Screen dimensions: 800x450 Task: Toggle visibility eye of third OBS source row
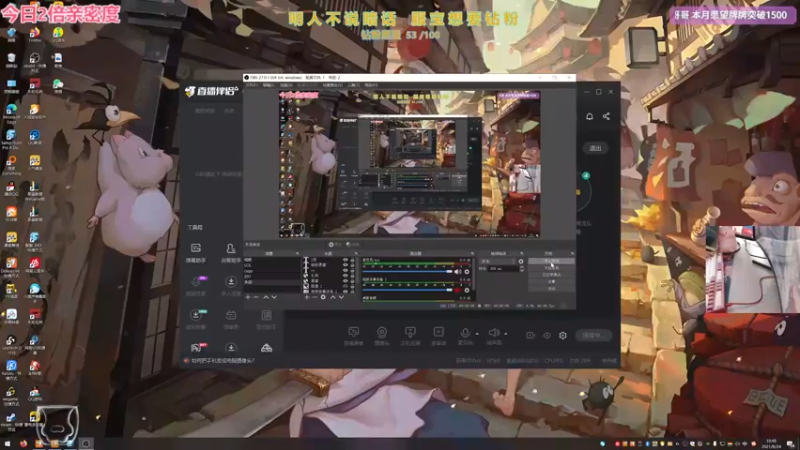[x=345, y=270]
